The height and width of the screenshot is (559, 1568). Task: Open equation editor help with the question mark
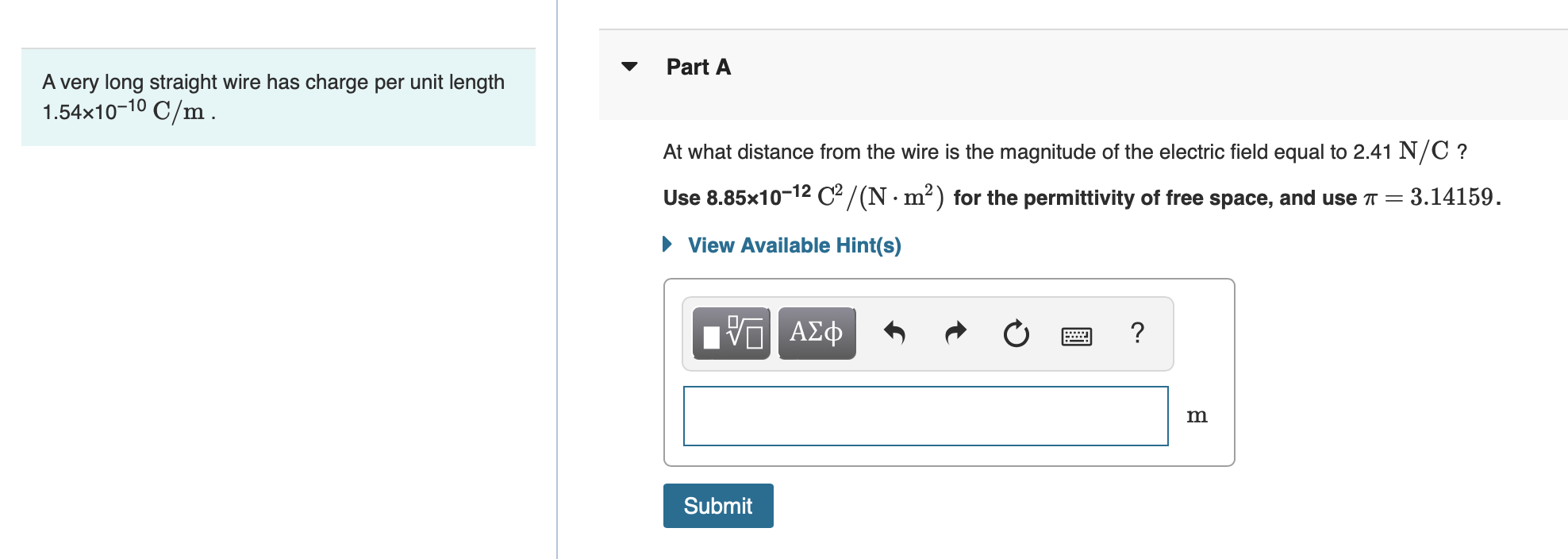click(x=1138, y=333)
